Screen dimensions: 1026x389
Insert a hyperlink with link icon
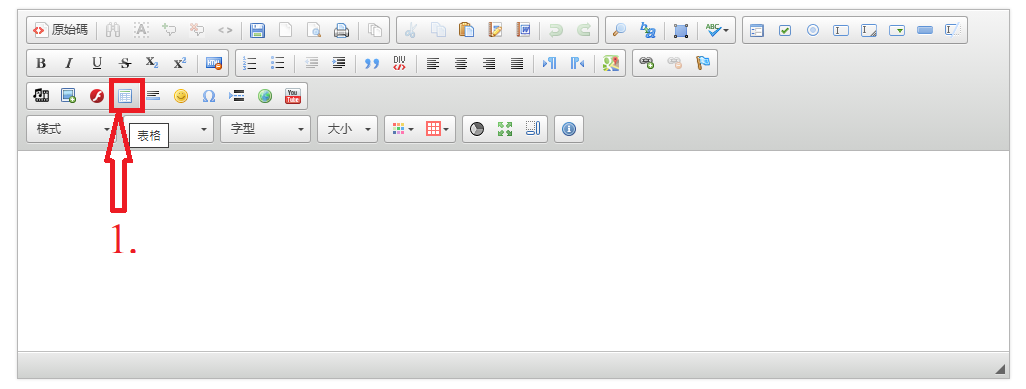click(x=646, y=63)
